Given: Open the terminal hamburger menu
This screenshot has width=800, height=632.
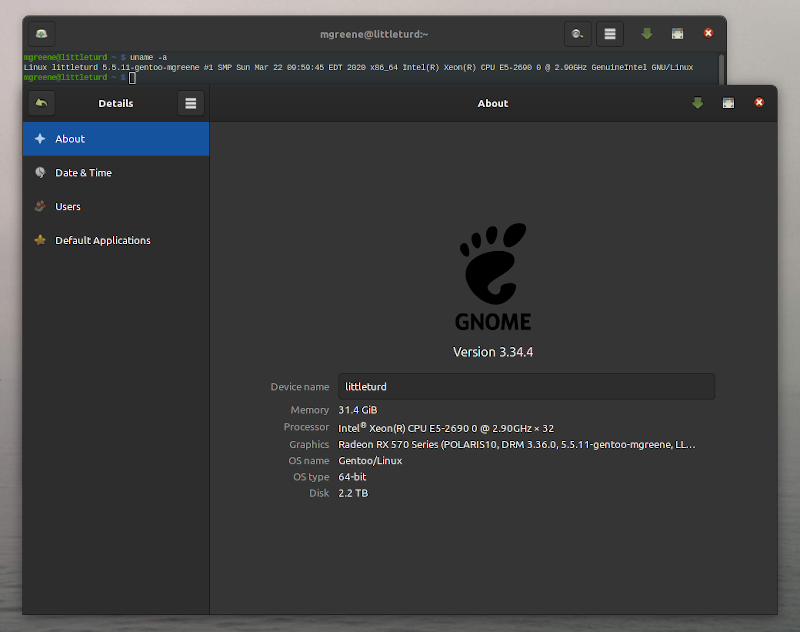Looking at the screenshot, I should 610,34.
